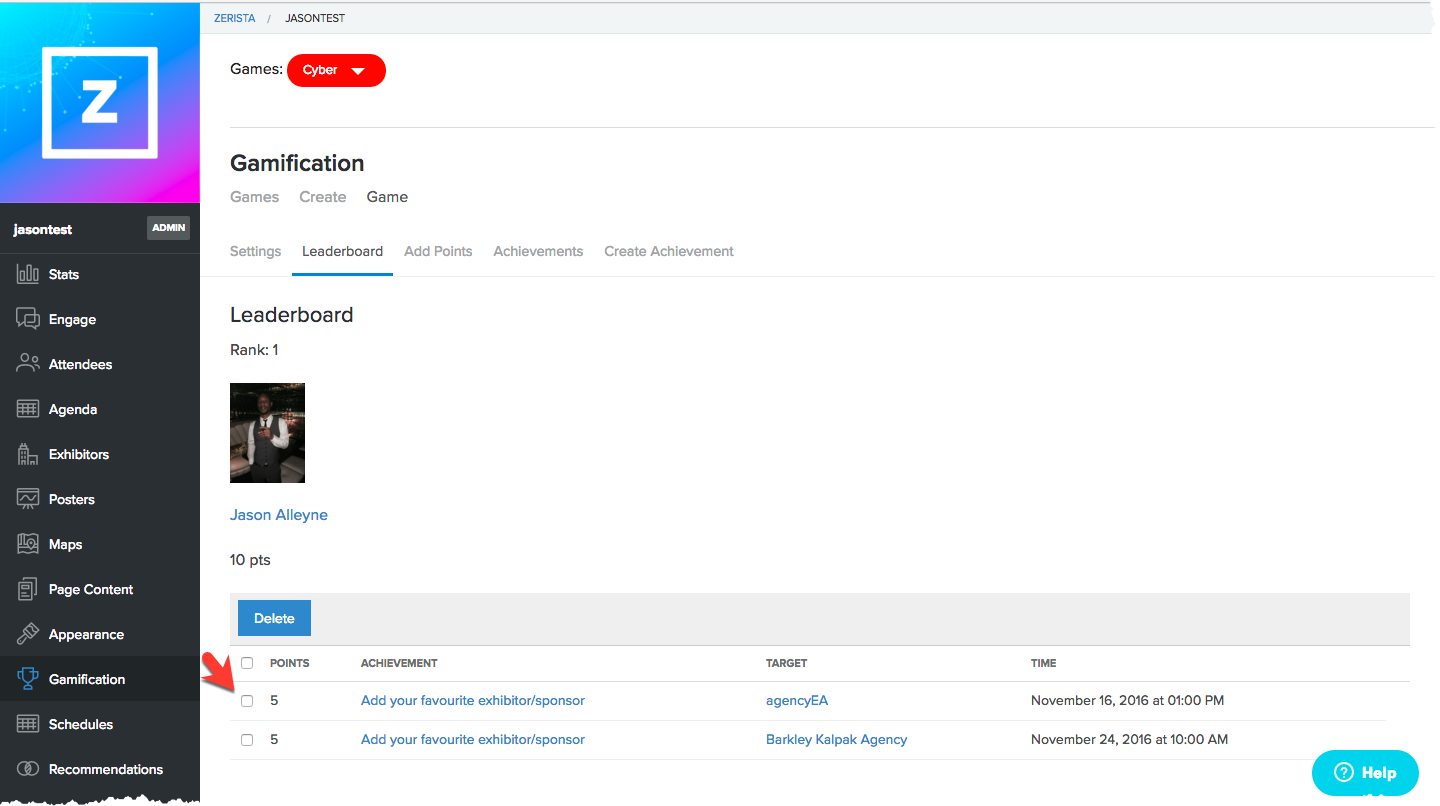
Task: Open the Barkley Kalpak Agency link
Action: (836, 740)
